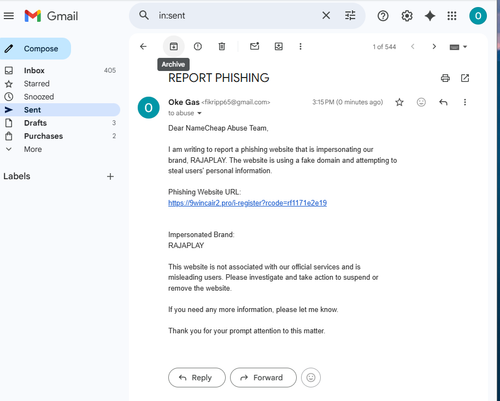Print the REPORT PHISHING email

[x=445, y=78]
